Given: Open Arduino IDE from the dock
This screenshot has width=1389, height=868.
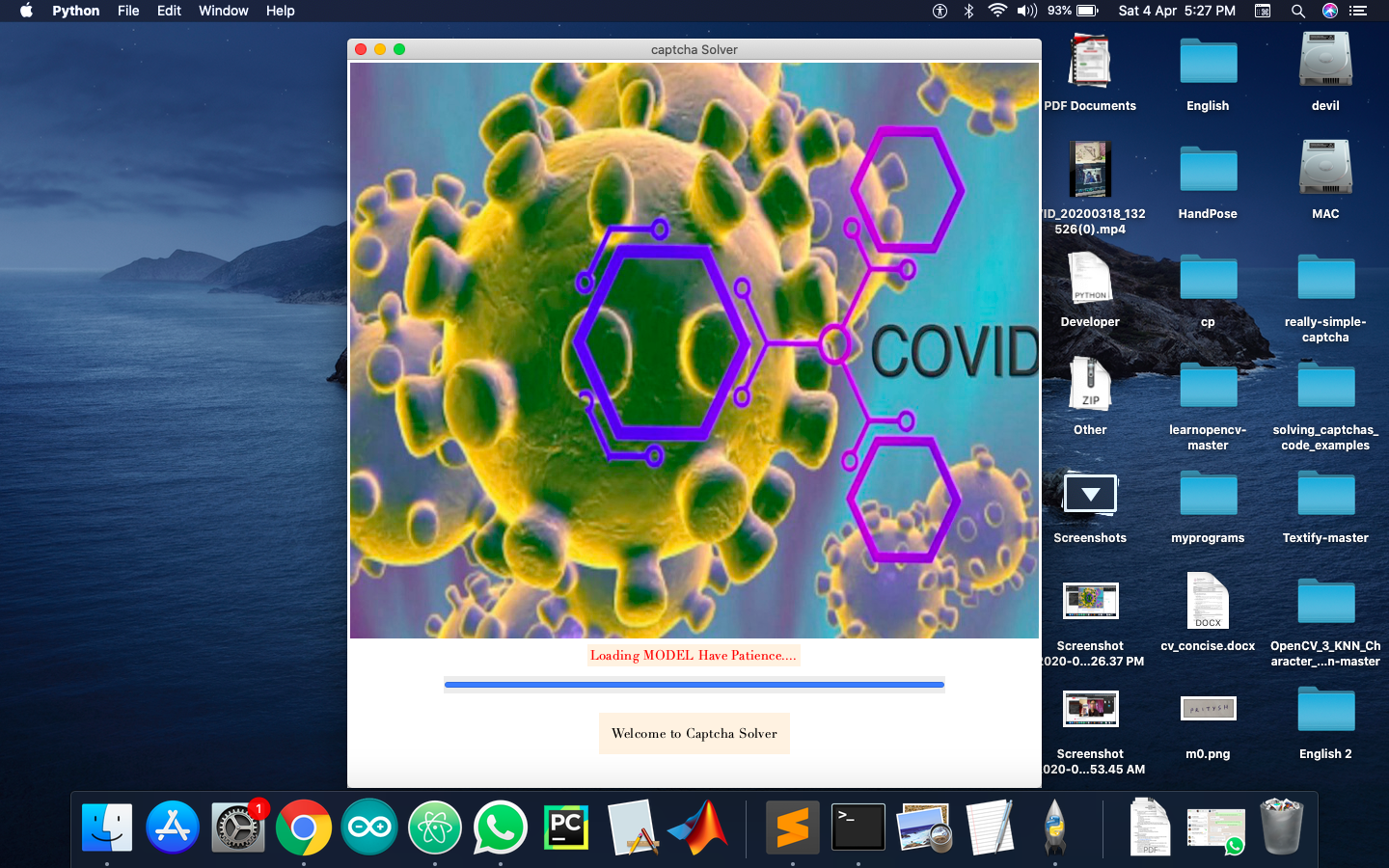Looking at the screenshot, I should click(369, 827).
